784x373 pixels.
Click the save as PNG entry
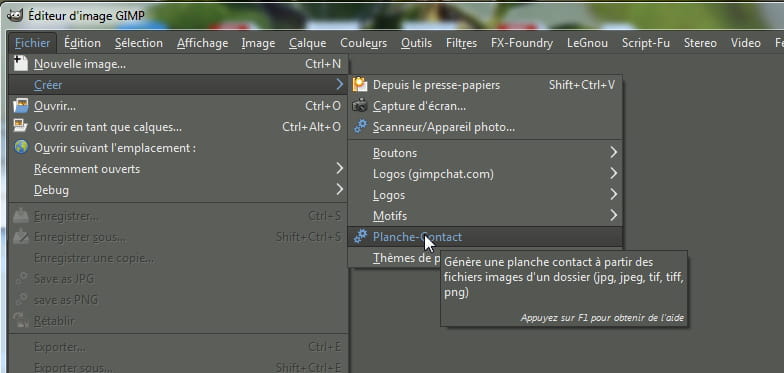pos(178,300)
